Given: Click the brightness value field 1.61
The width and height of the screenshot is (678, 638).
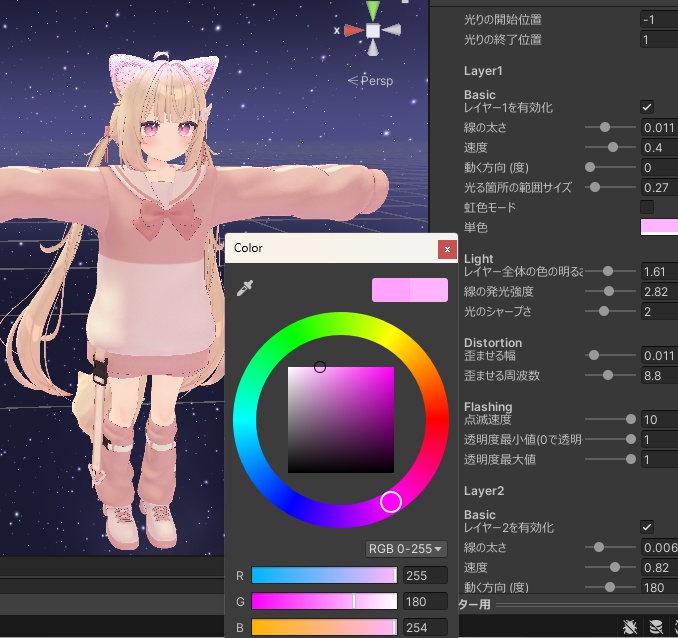Looking at the screenshot, I should [x=659, y=271].
